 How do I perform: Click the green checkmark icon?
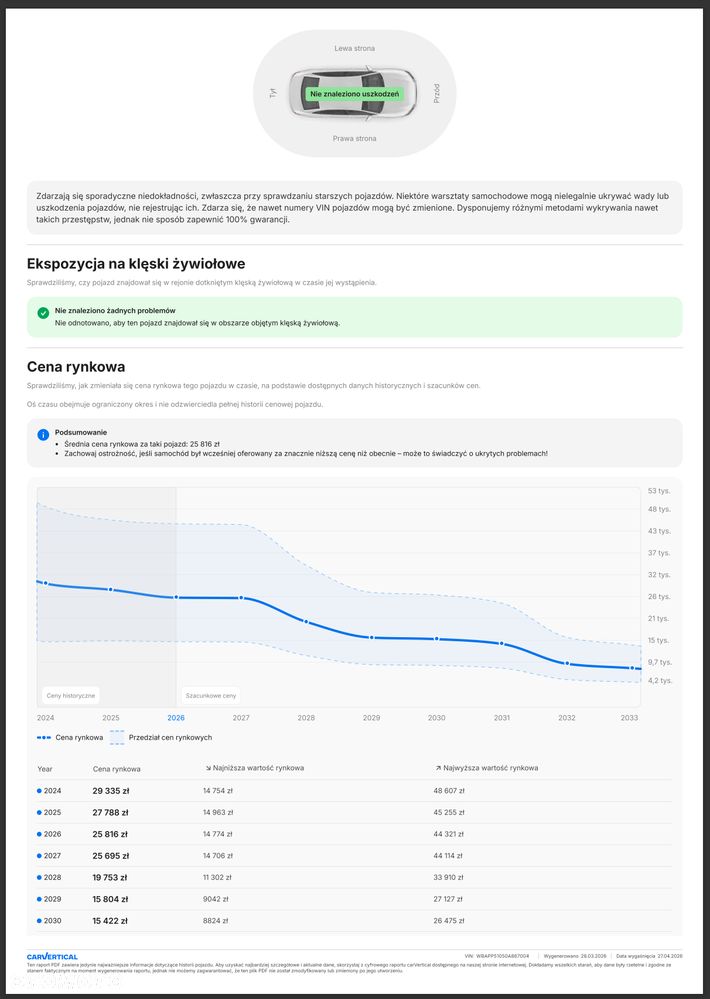pos(43,313)
